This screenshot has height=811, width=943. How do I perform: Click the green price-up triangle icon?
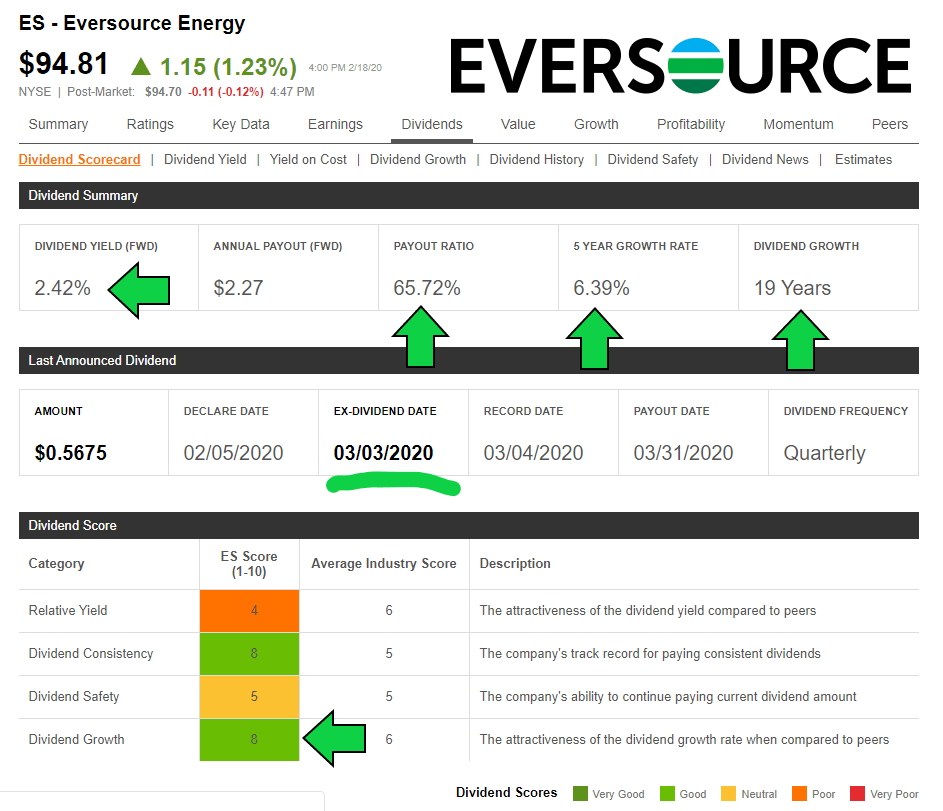[141, 66]
